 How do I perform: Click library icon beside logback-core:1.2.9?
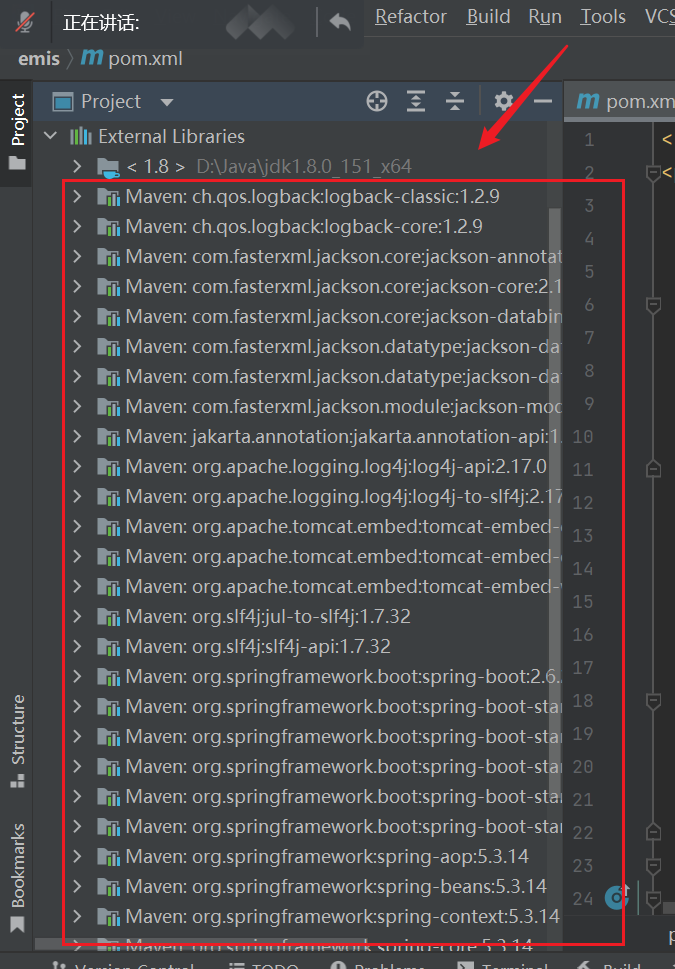pos(108,227)
